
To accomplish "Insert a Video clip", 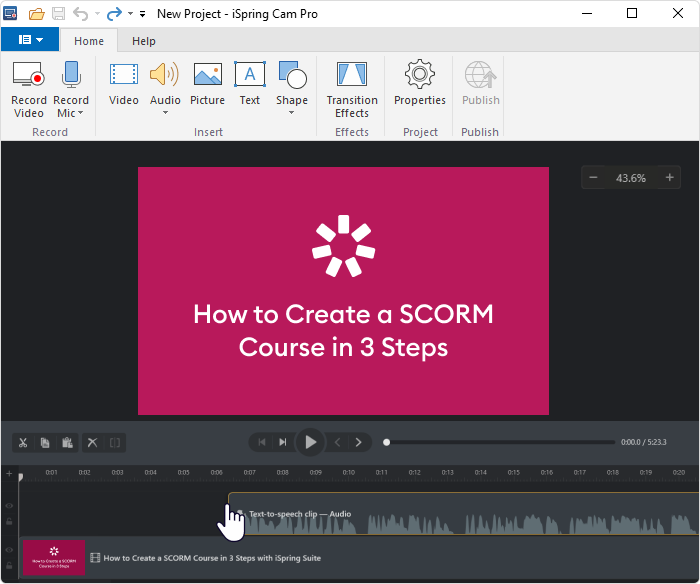I will click(124, 83).
